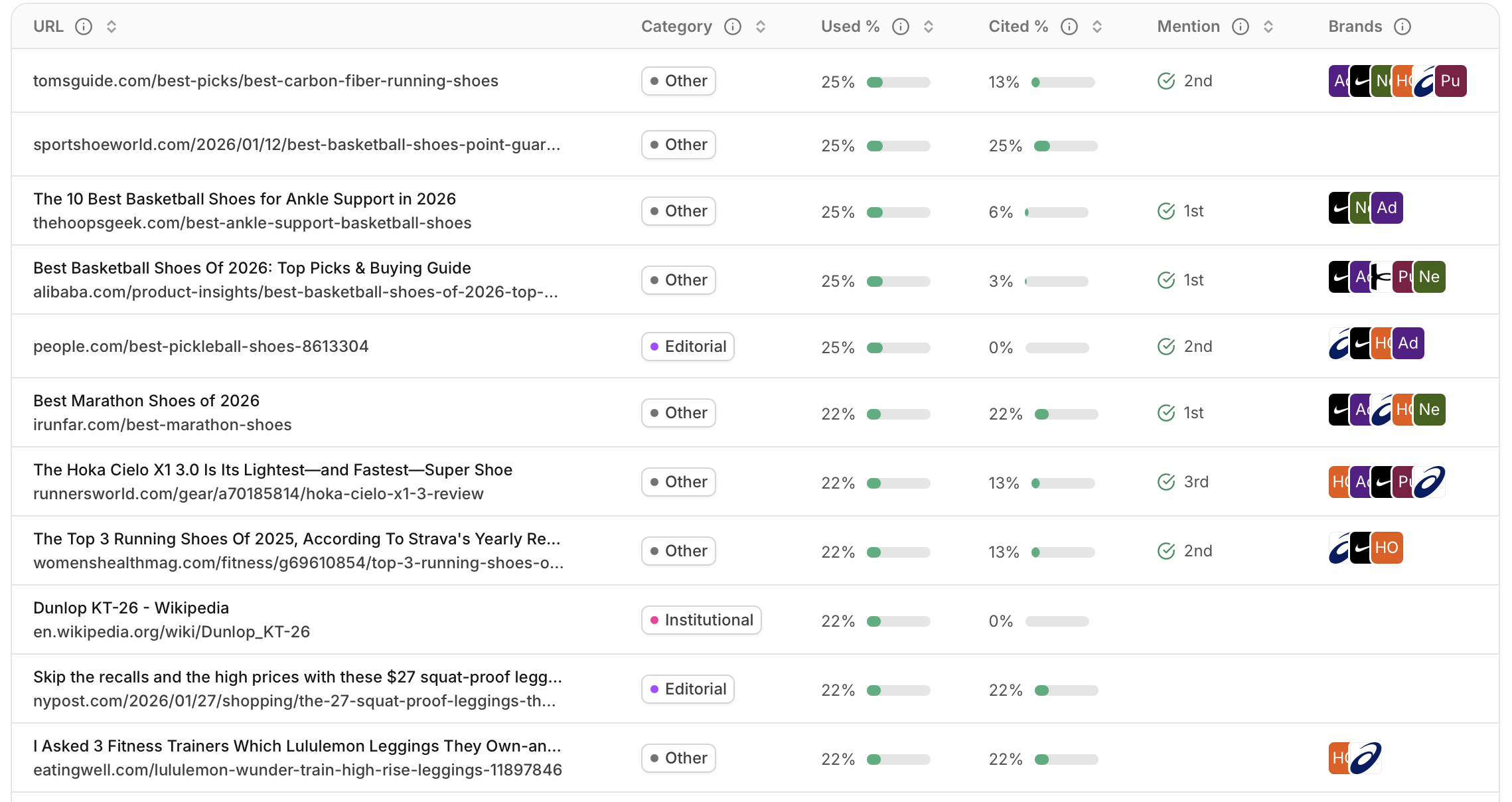Open 'Best Marathon Shoes of 2026' title
1512x802 pixels.
[146, 401]
